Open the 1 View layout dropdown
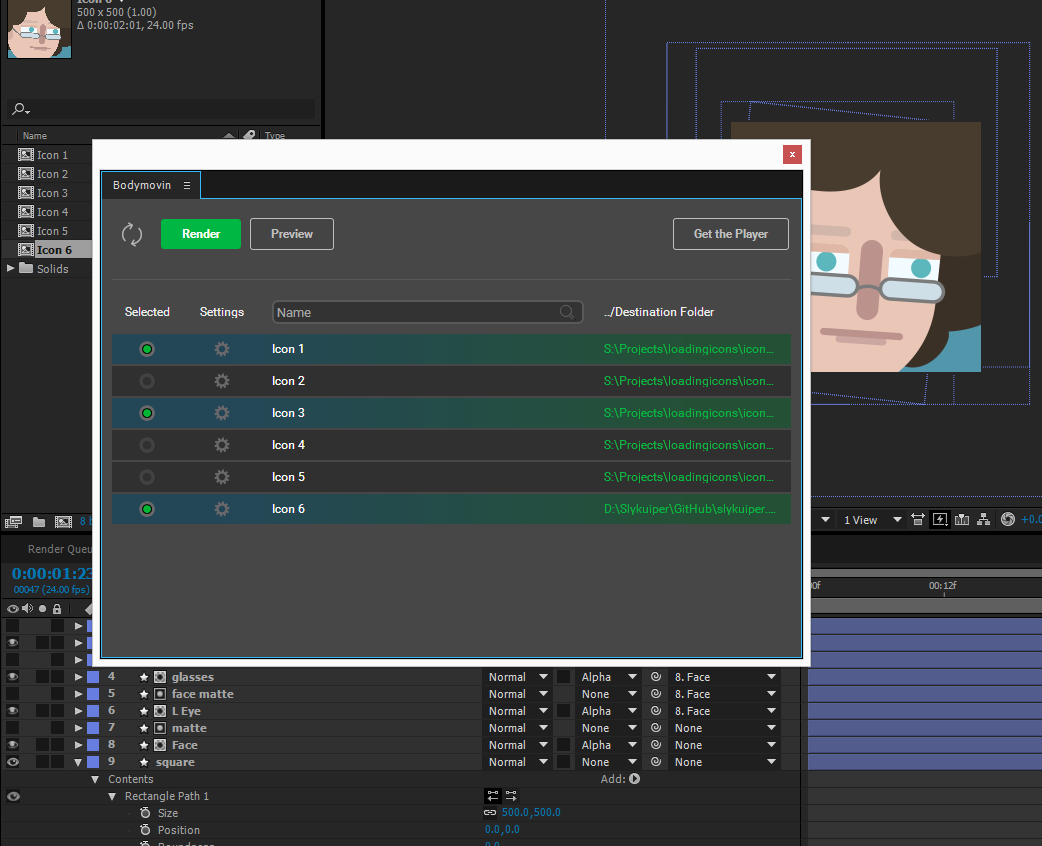The width and height of the screenshot is (1042, 846). (872, 520)
